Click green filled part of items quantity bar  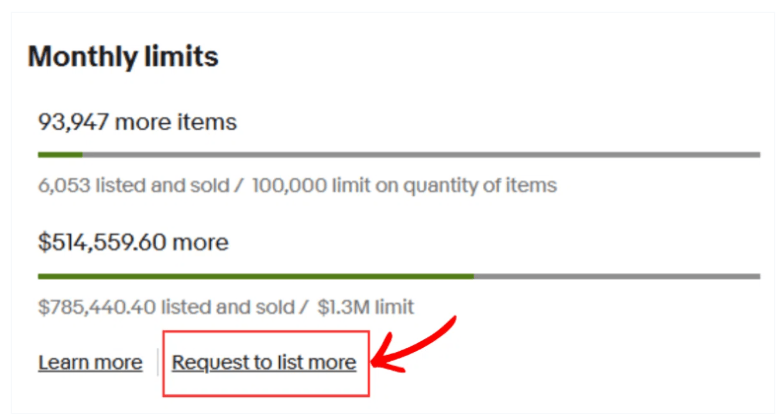60,154
